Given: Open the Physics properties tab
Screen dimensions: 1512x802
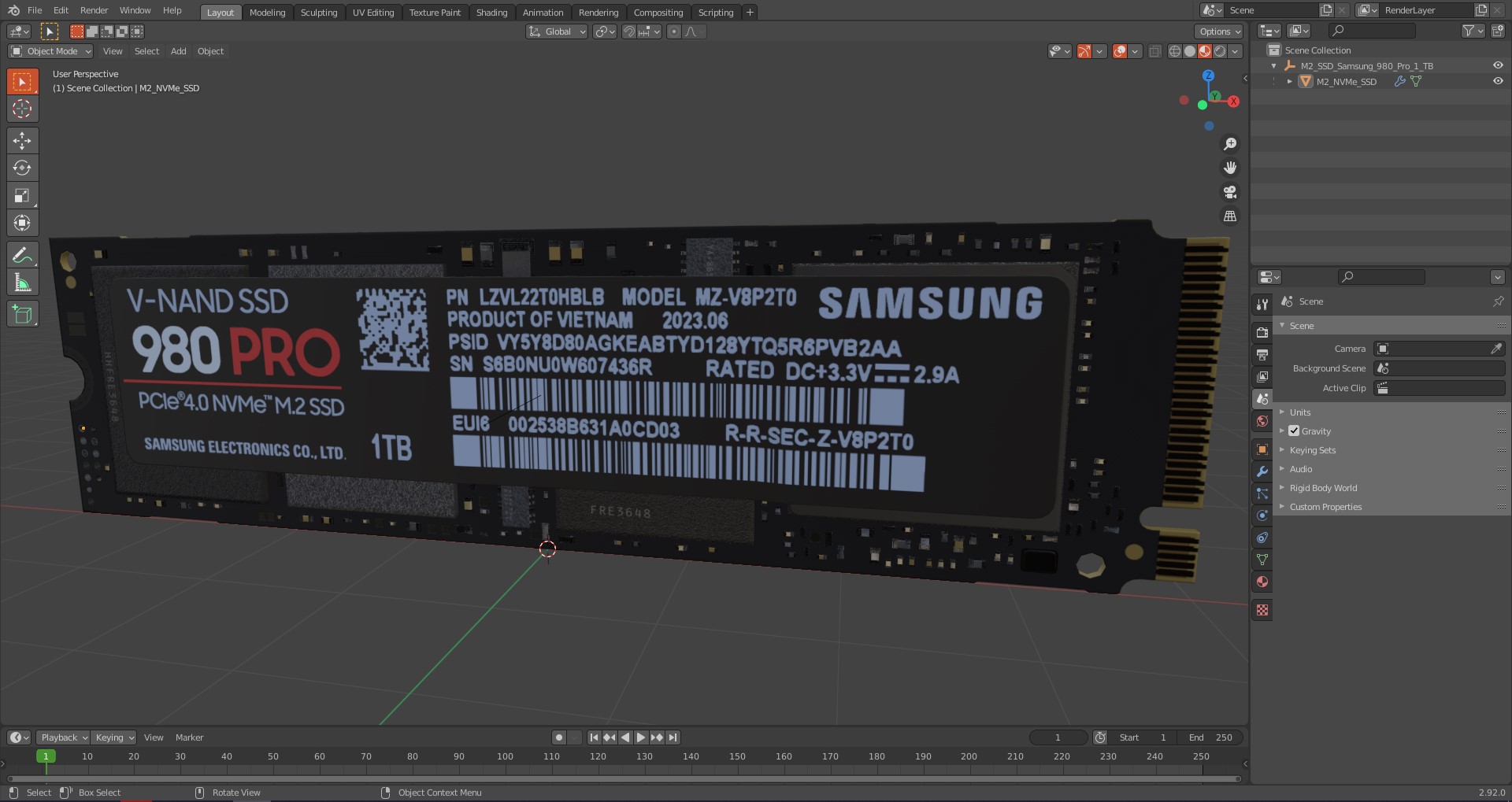Looking at the screenshot, I should 1262,516.
